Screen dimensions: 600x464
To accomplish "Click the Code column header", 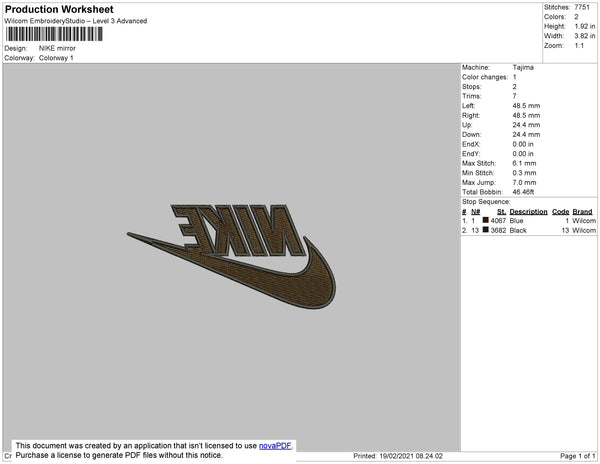I will click(560, 212).
